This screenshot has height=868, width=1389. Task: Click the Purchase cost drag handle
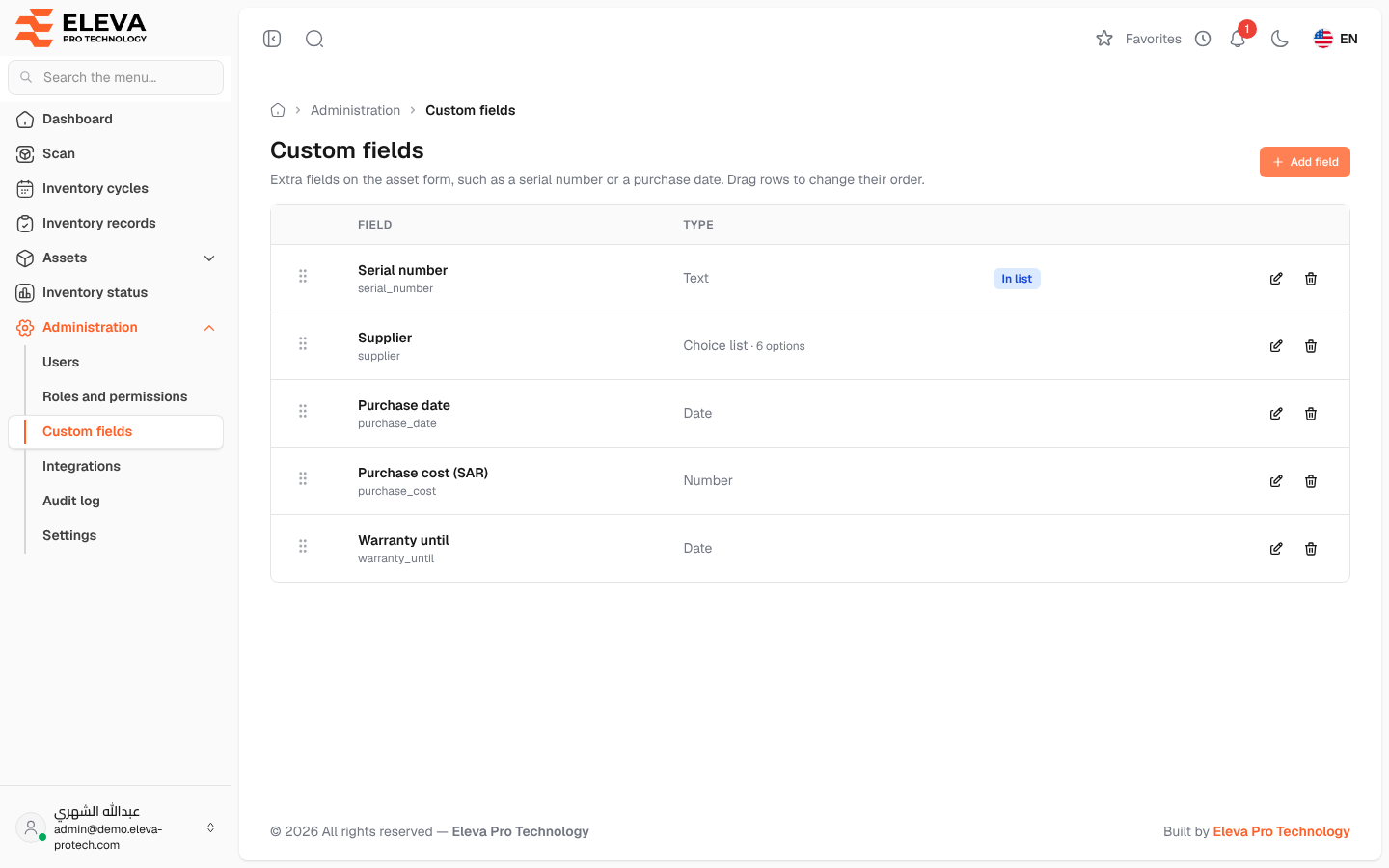303,478
